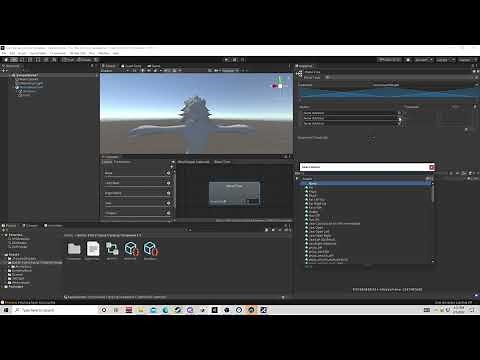Select the first prefab cube asset
Image resolution: width=480 pixels, height=360 pixels.
(x=131, y=249)
